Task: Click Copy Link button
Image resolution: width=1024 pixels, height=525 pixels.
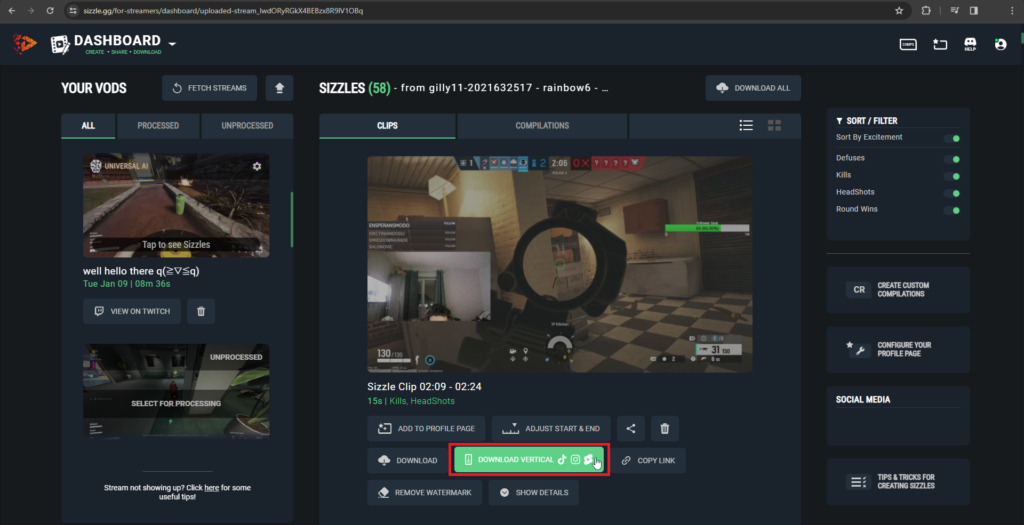Action: point(648,460)
